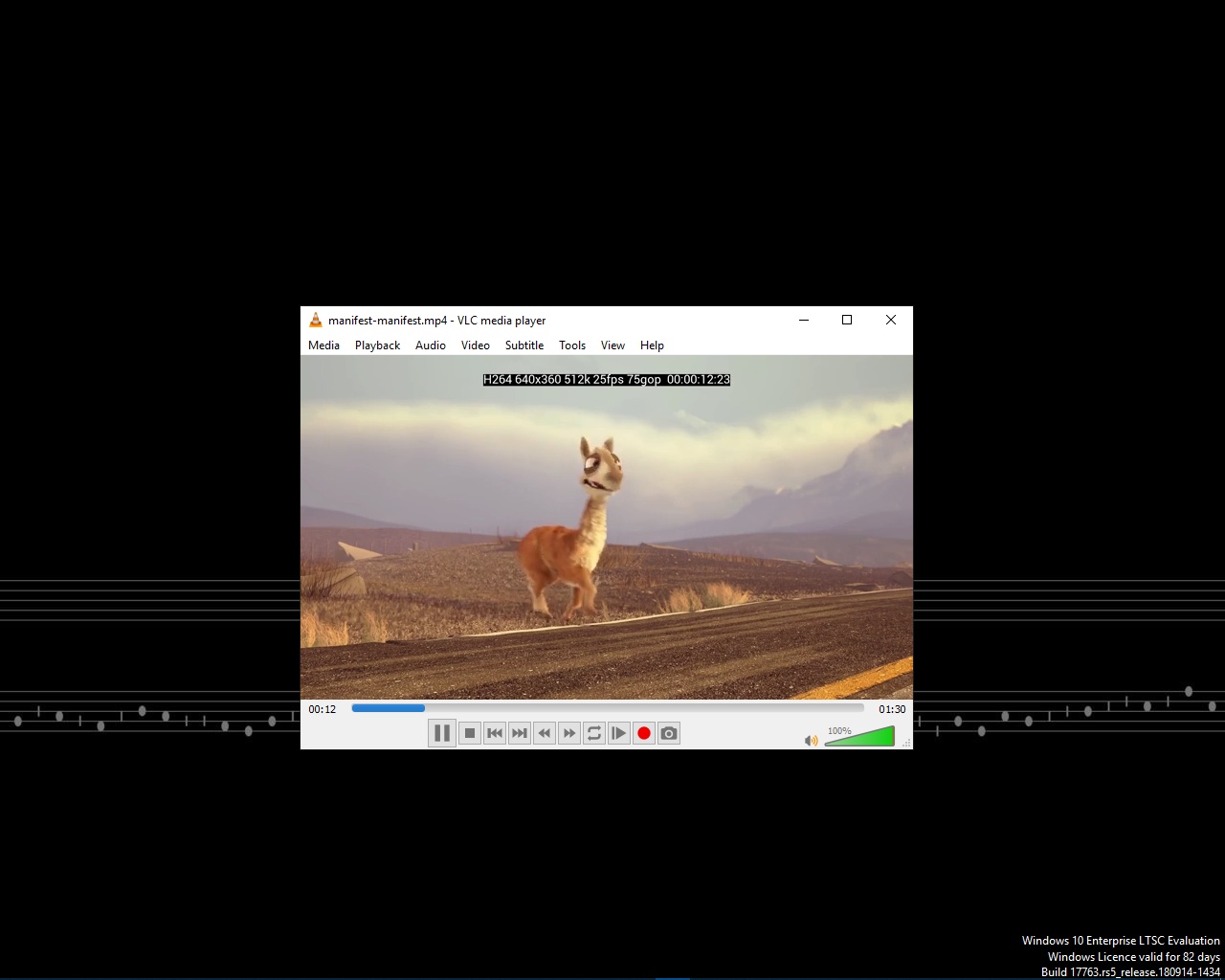The height and width of the screenshot is (980, 1225).
Task: Mute audio via the speaker icon
Action: click(x=812, y=740)
